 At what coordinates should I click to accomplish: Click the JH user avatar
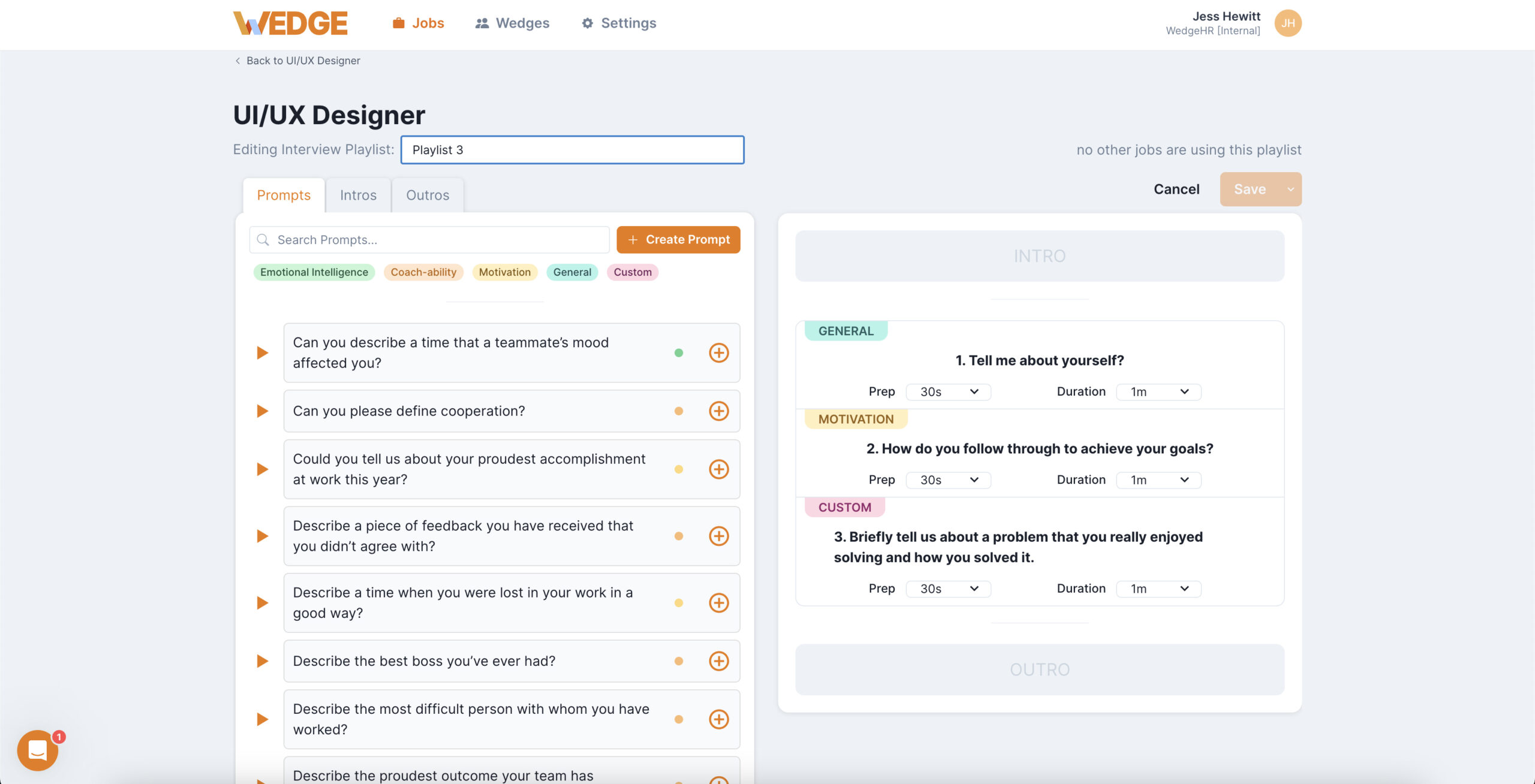click(1288, 23)
